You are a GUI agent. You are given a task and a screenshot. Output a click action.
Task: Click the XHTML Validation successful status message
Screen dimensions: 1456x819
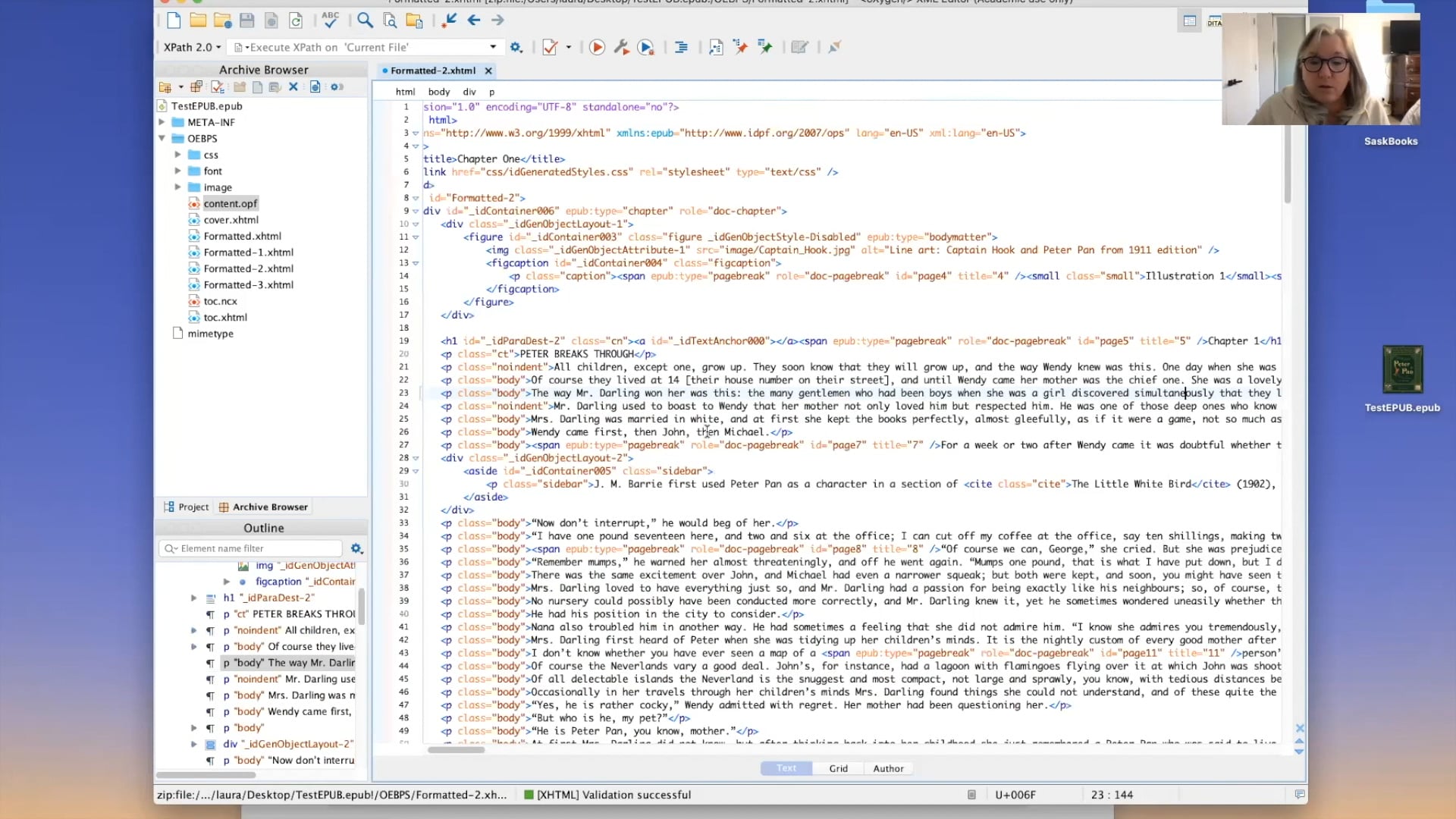click(613, 794)
